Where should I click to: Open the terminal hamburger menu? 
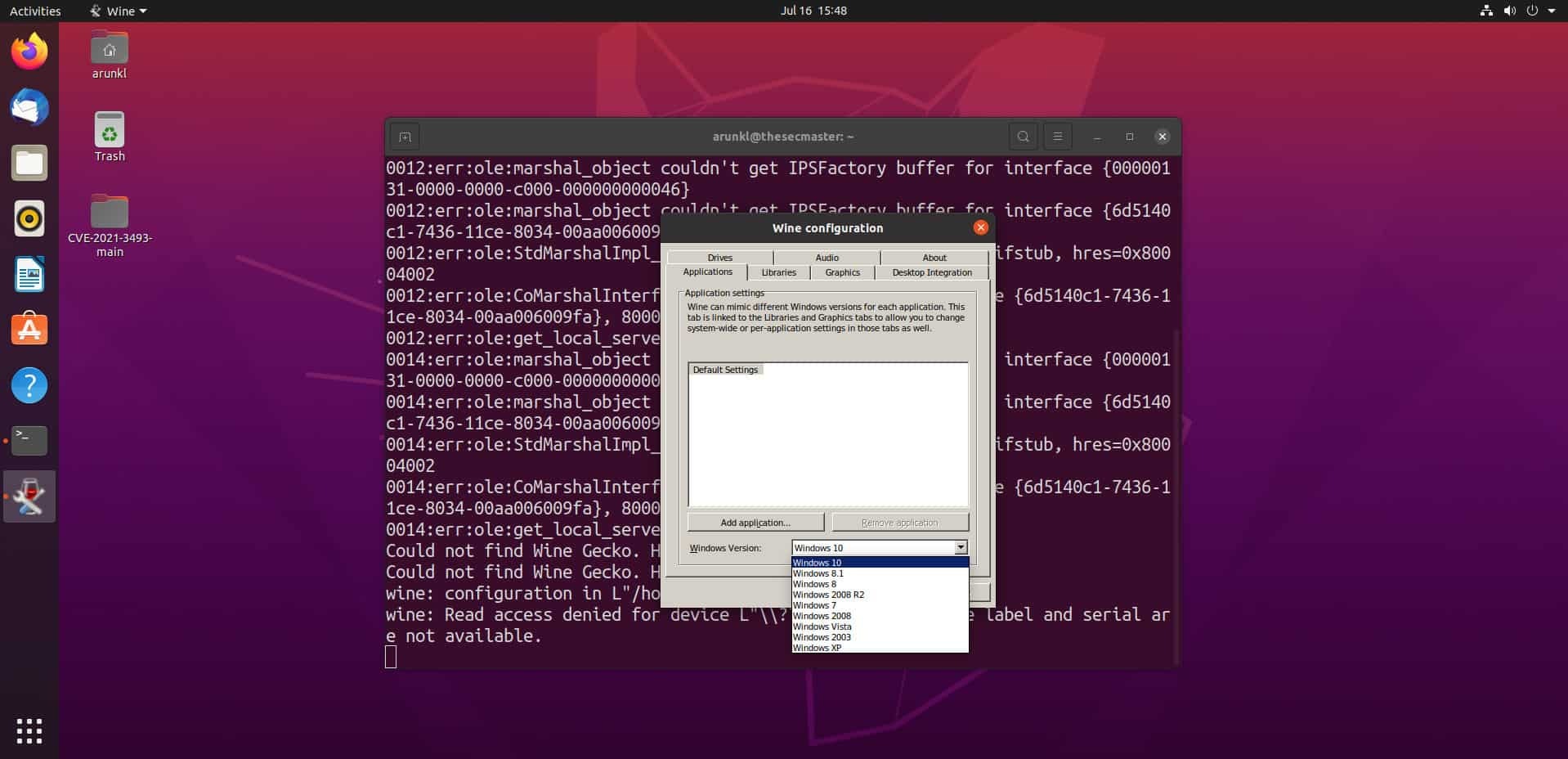point(1057,137)
